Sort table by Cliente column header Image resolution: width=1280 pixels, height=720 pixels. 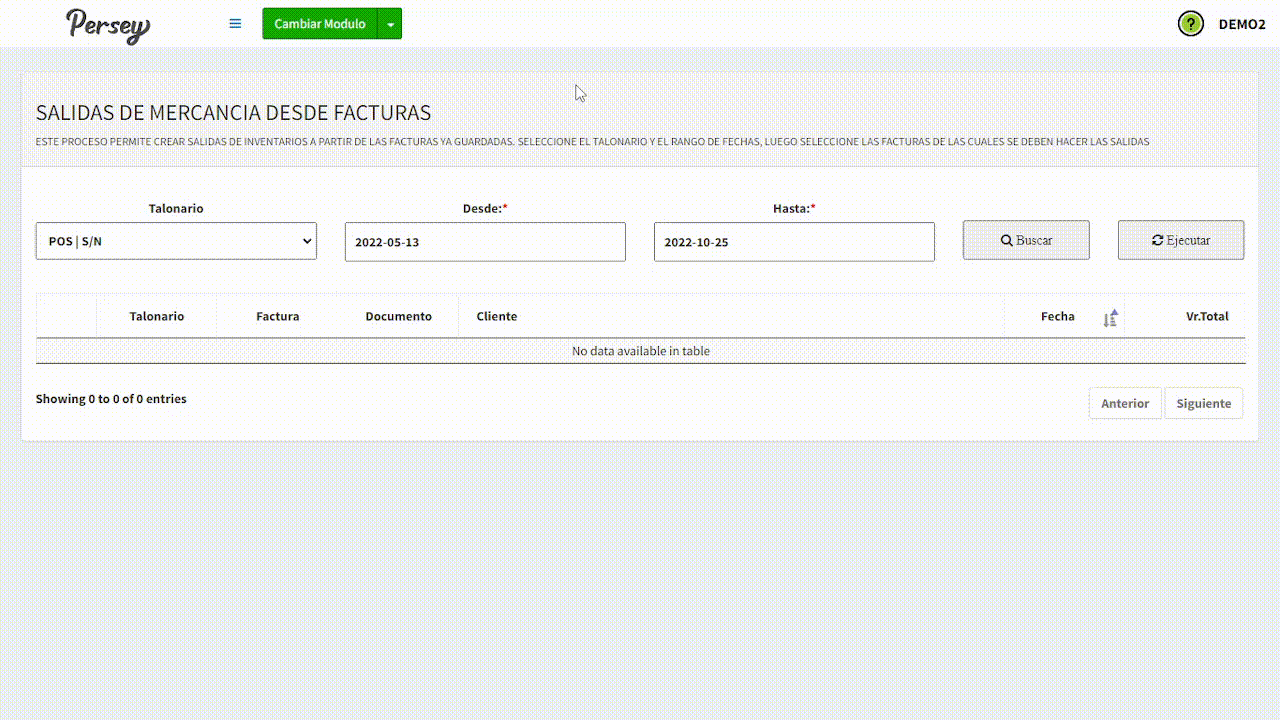click(497, 316)
